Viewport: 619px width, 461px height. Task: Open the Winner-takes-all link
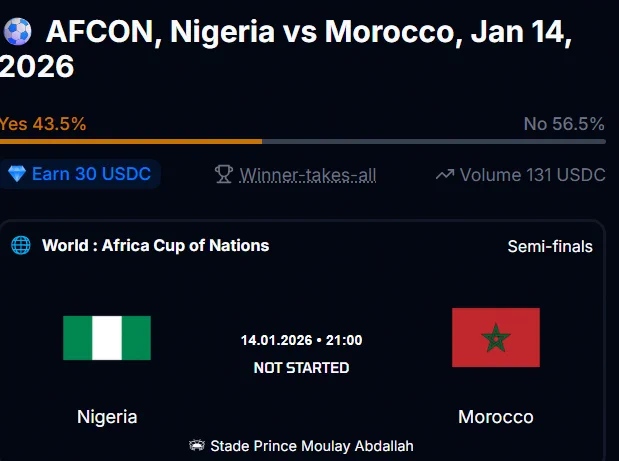(308, 175)
